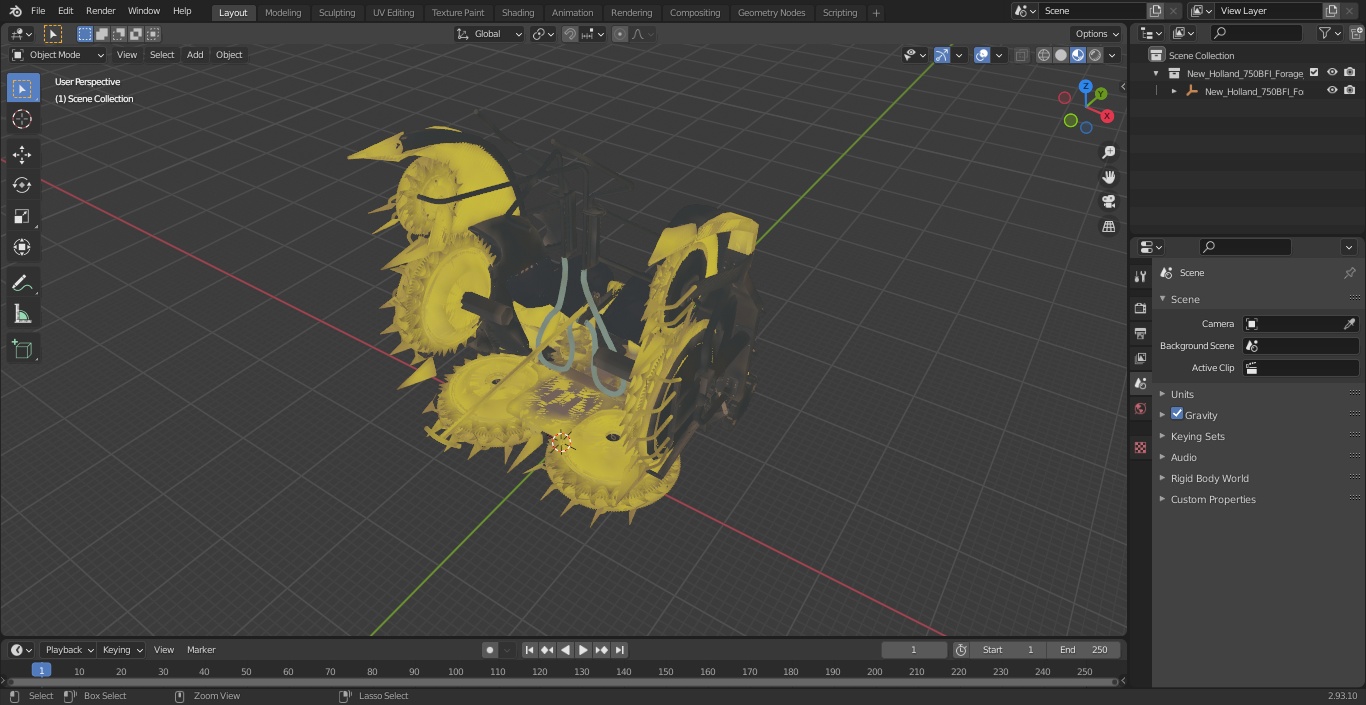The width and height of the screenshot is (1366, 705).
Task: Open the Tool properties tab
Action: 1140,276
